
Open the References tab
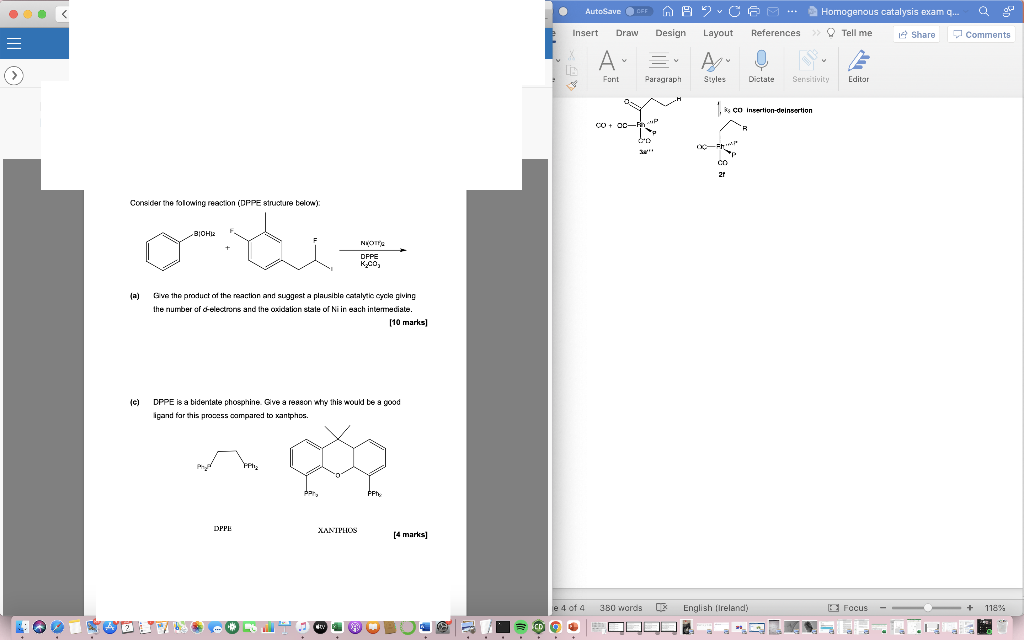775,33
